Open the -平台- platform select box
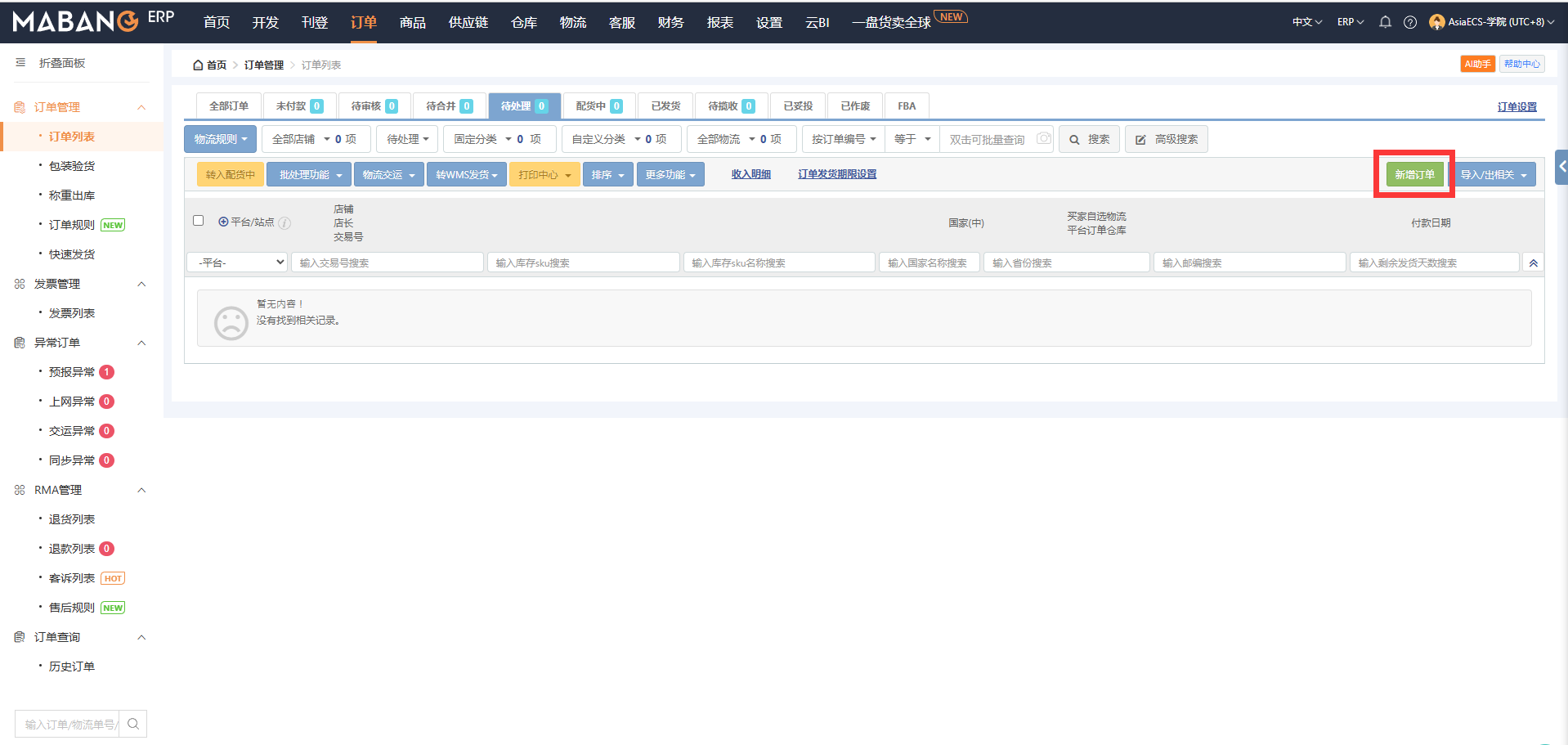The height and width of the screenshot is (745, 1568). (237, 263)
